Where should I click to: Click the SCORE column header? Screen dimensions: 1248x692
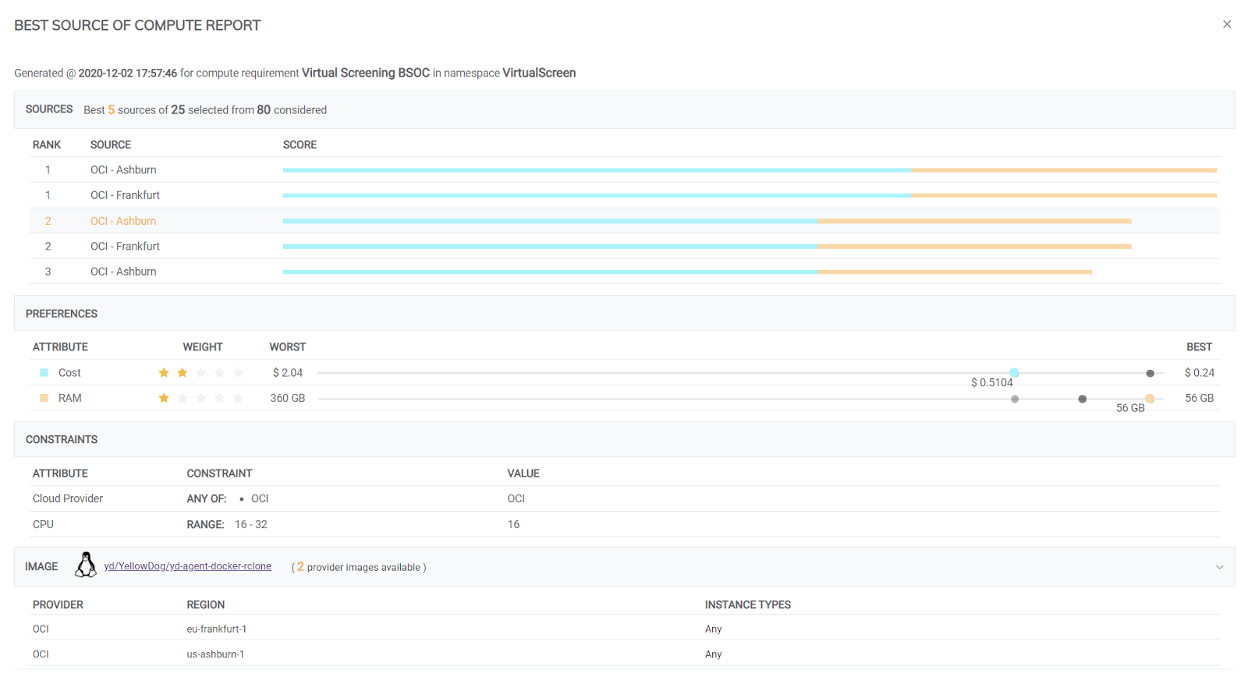[300, 145]
